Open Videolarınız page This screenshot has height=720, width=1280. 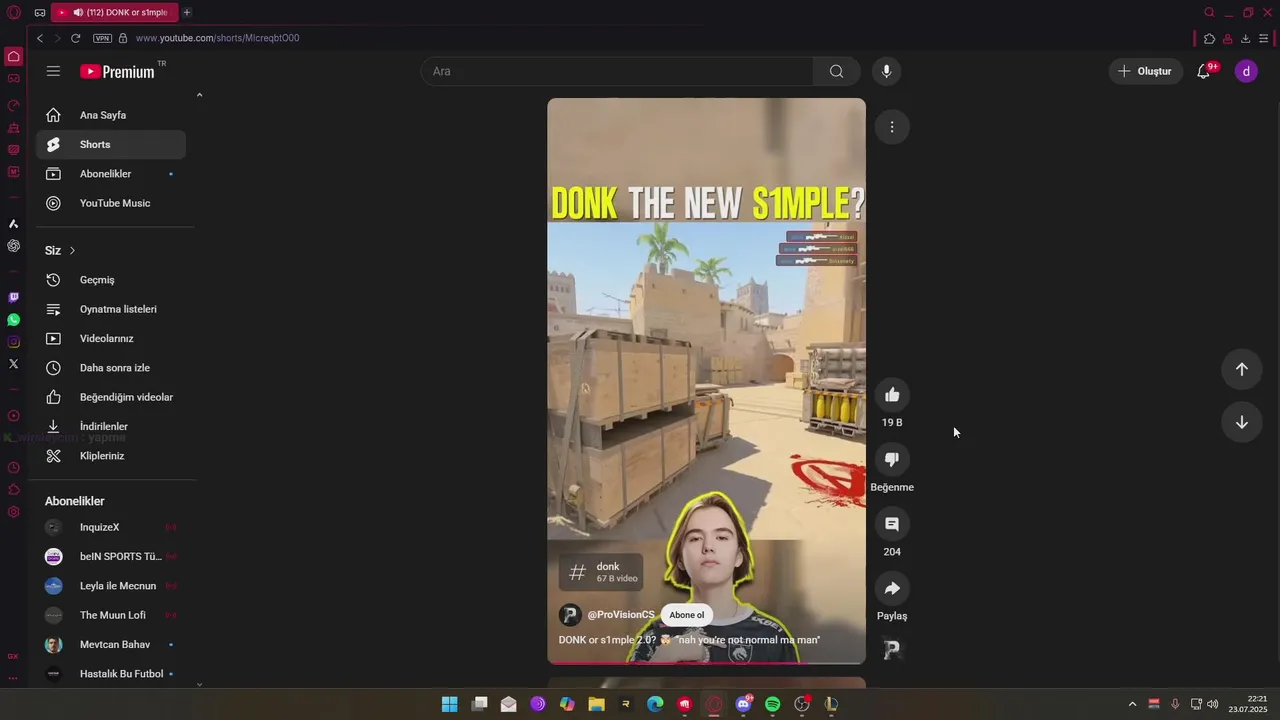point(111,338)
